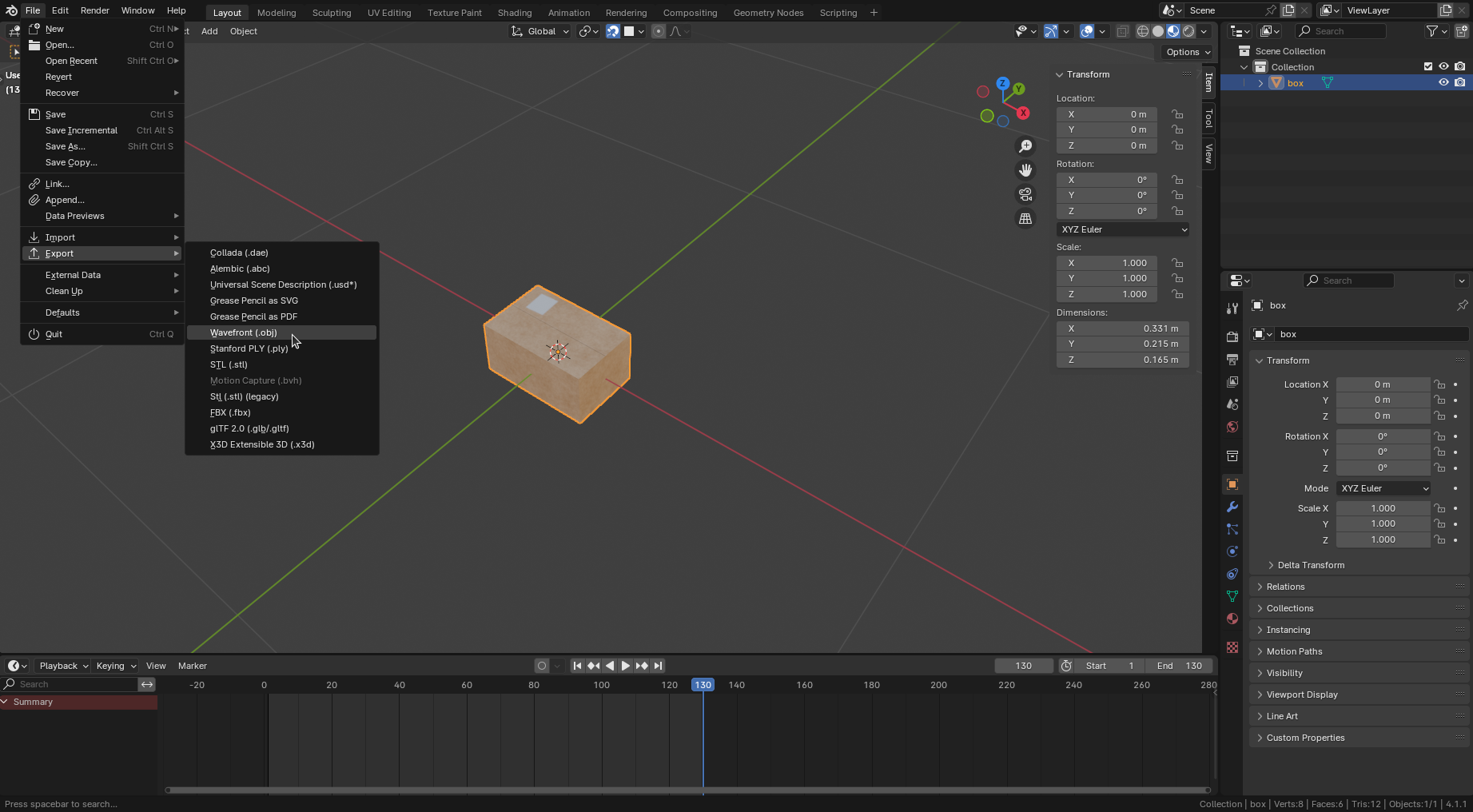Select wireframe viewport shading
Image resolution: width=1473 pixels, height=812 pixels.
(x=1143, y=31)
